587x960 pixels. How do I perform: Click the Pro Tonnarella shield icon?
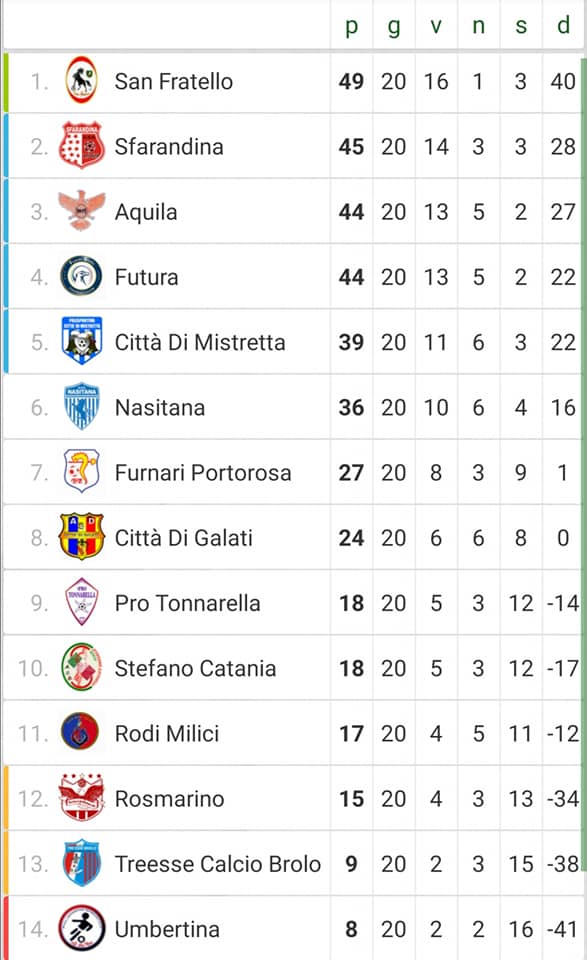[81, 602]
